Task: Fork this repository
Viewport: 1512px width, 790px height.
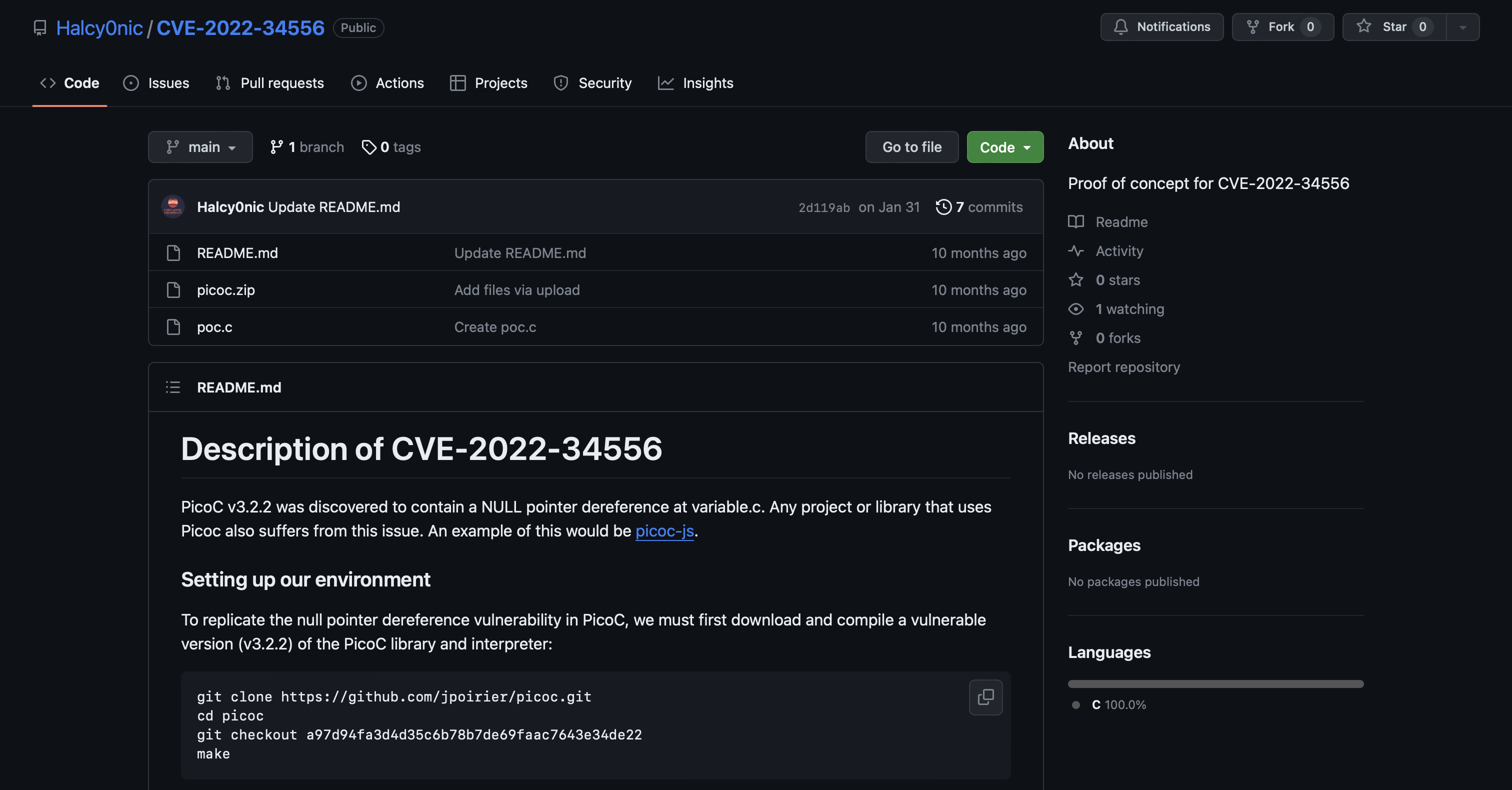Action: click(1282, 27)
